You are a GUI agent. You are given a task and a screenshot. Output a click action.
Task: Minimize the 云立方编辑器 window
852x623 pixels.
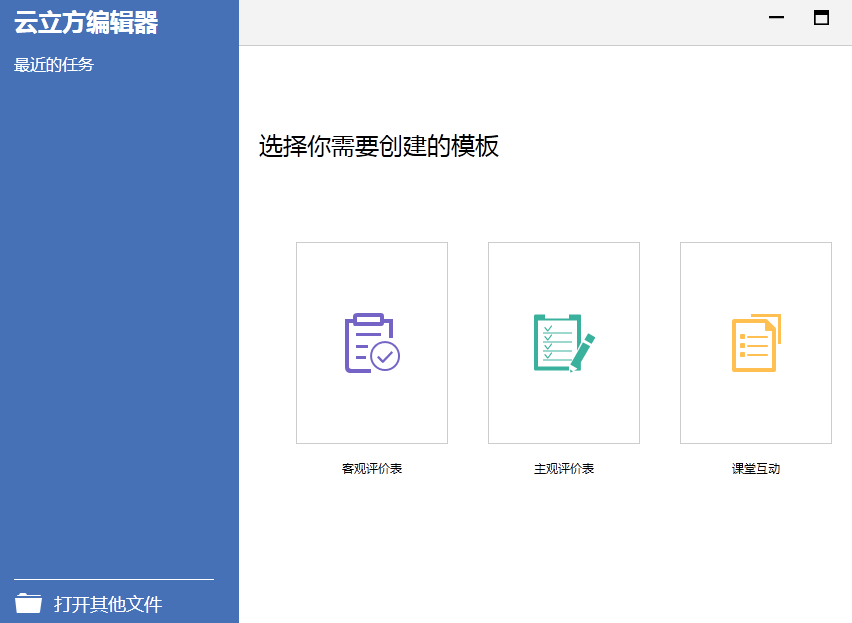pyautogui.click(x=776, y=18)
